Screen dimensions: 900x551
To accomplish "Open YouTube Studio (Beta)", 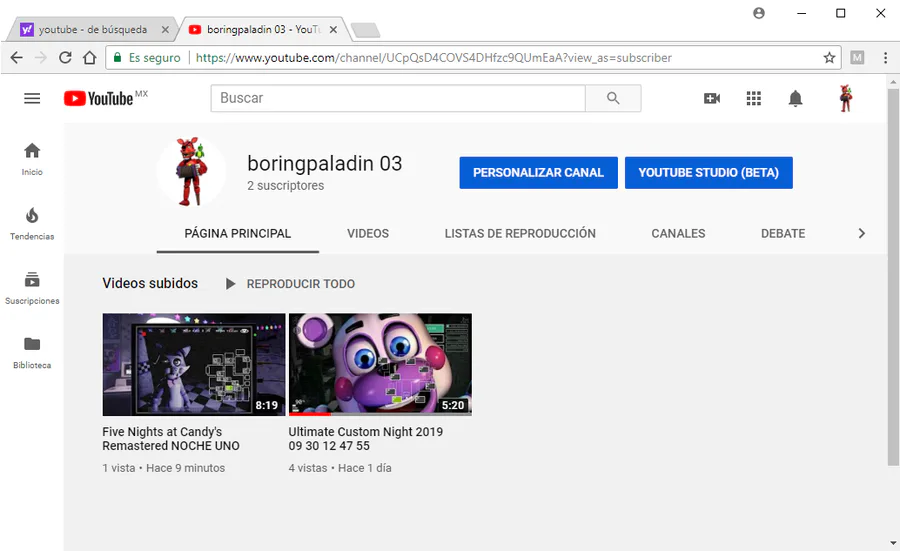I will click(x=708, y=172).
